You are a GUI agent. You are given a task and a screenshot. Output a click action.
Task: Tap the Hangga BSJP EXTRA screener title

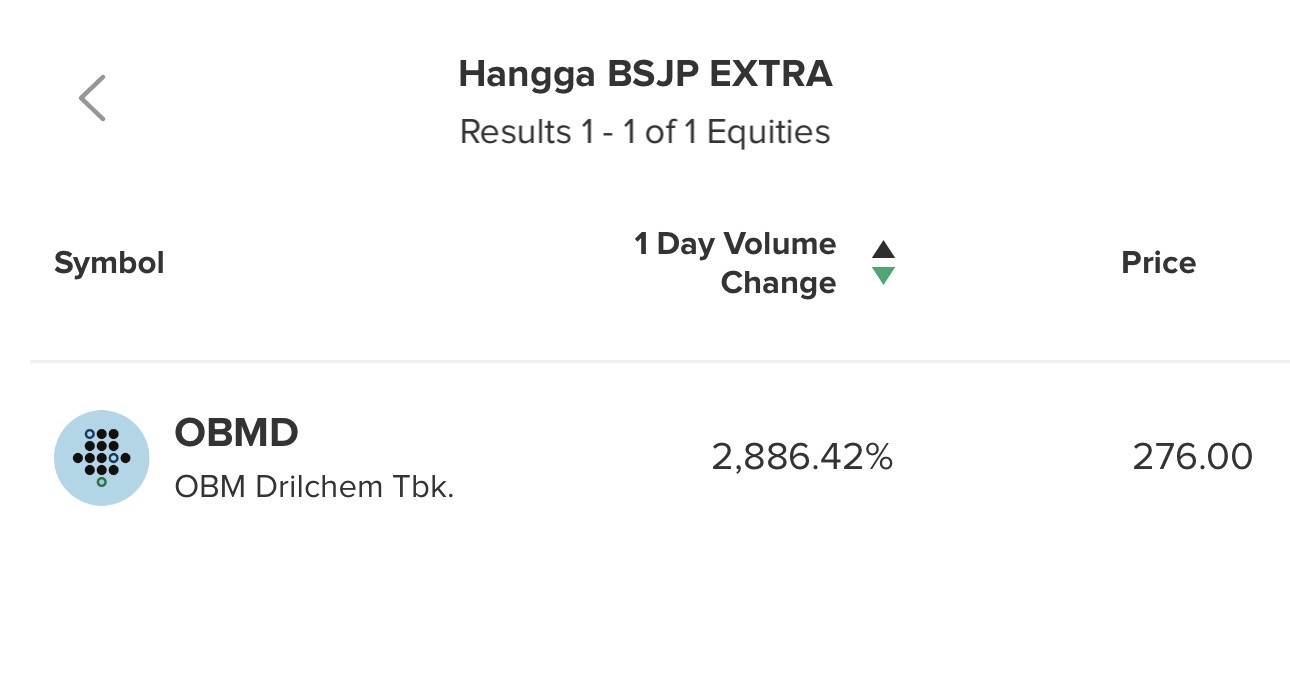point(645,74)
